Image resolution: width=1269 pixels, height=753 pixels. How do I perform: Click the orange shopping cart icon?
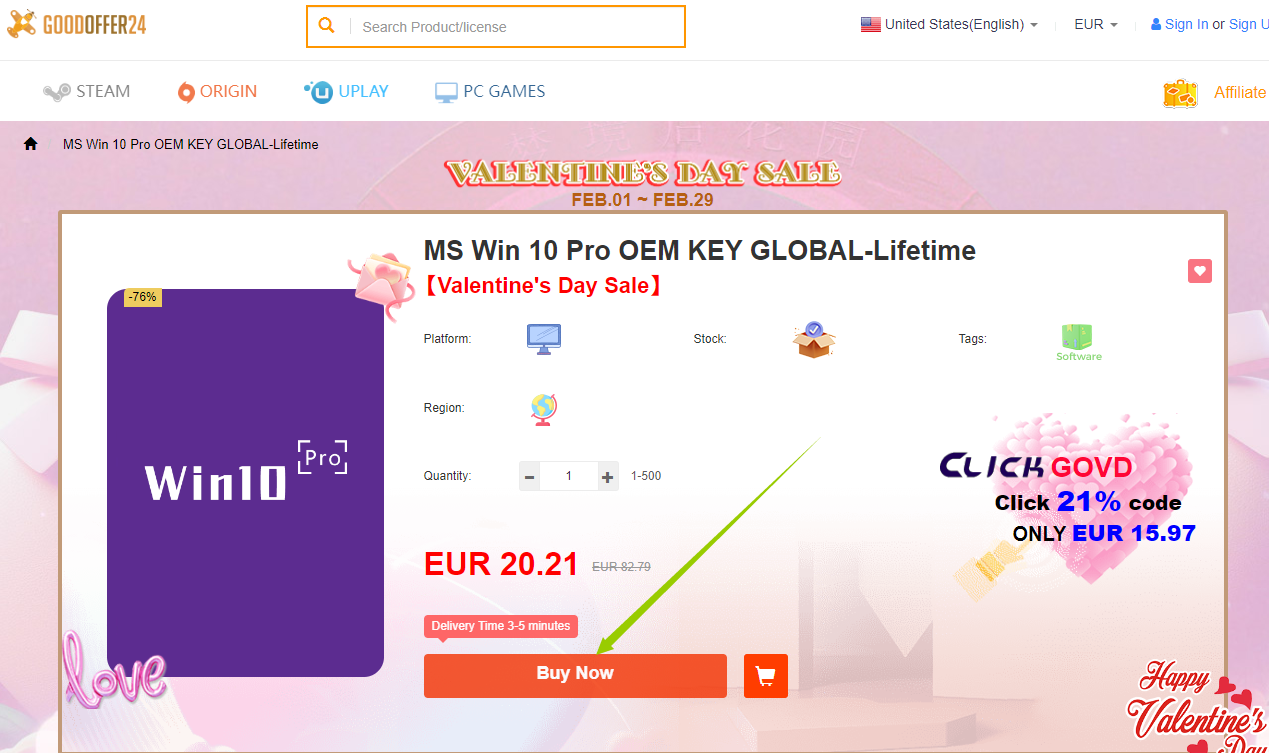(766, 676)
